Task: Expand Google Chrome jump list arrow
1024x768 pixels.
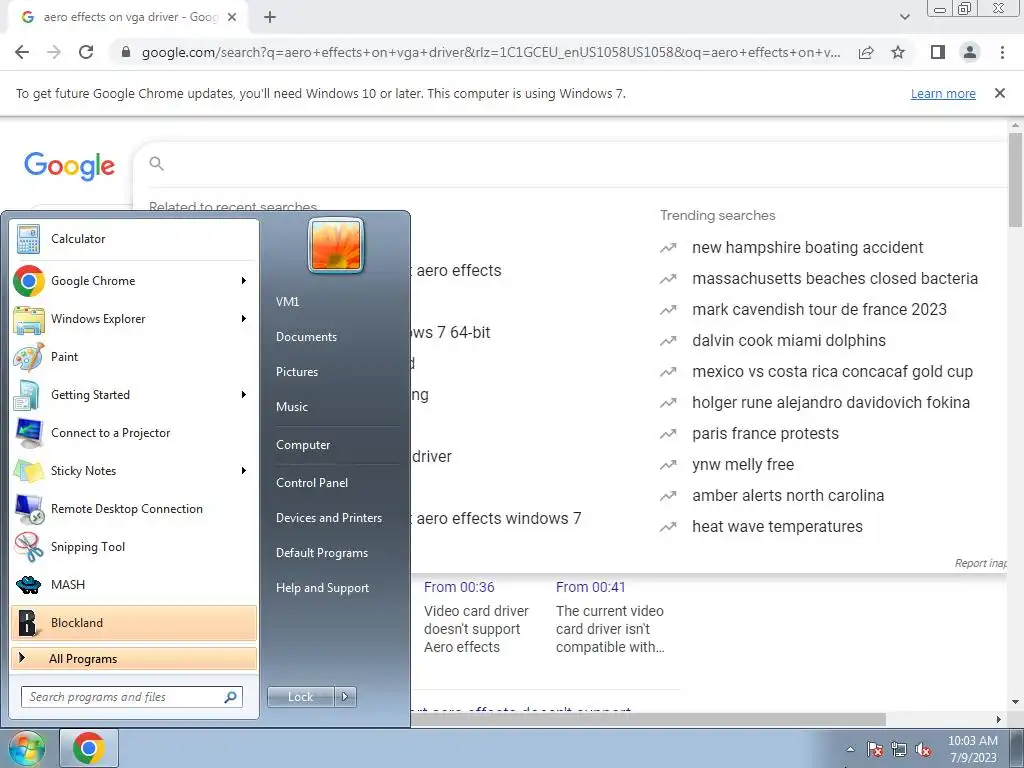Action: pyautogui.click(x=244, y=281)
